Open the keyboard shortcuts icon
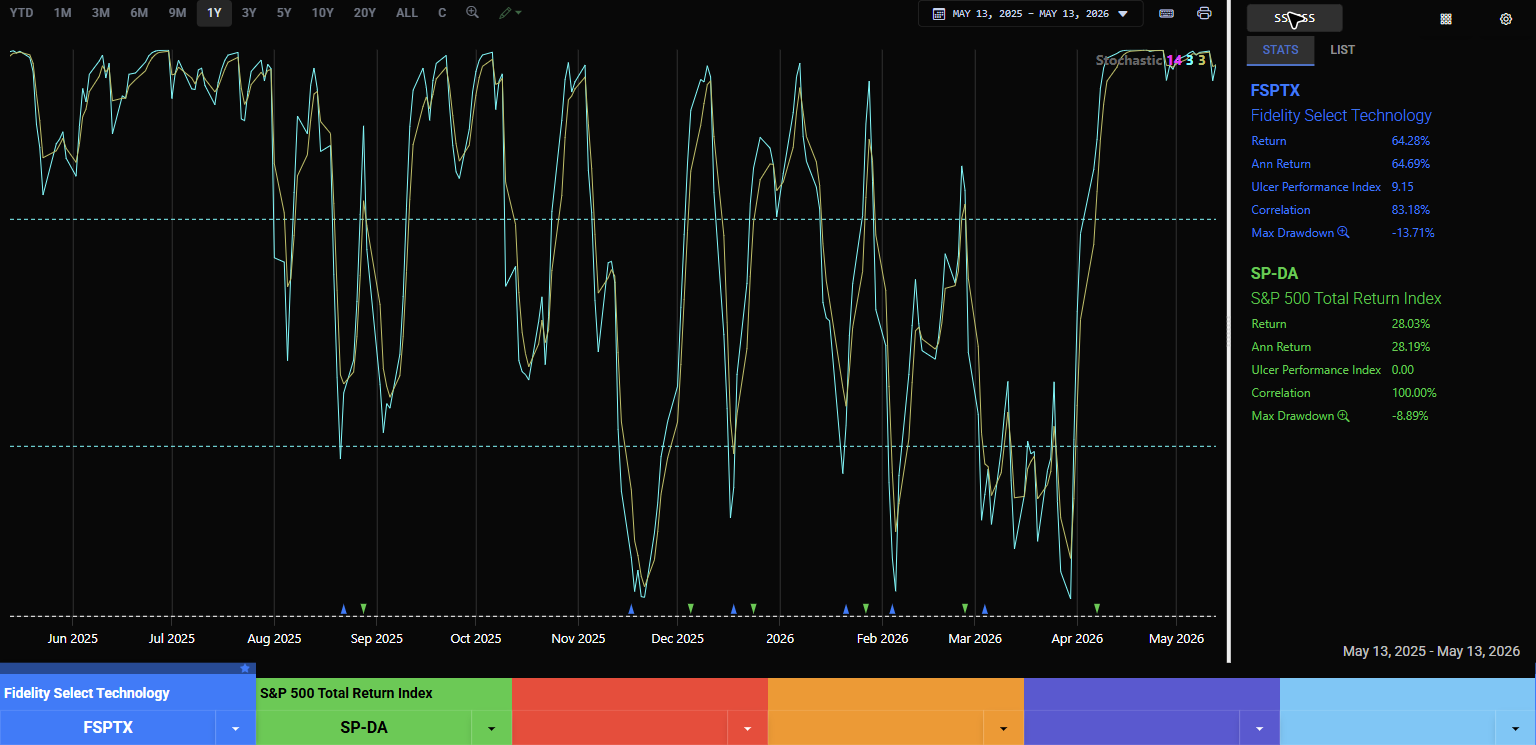Image resolution: width=1536 pixels, height=745 pixels. [x=1166, y=14]
